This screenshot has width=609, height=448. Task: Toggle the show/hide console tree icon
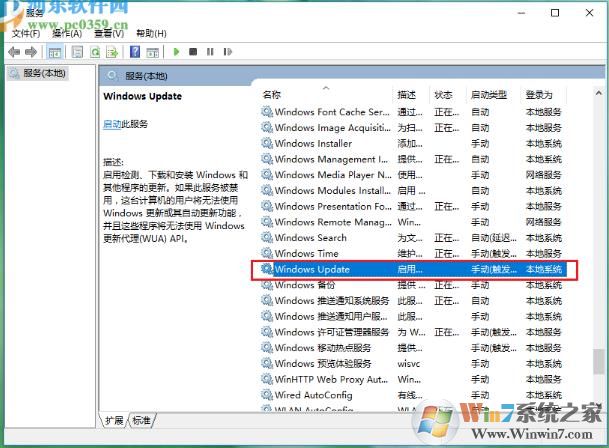click(54, 52)
